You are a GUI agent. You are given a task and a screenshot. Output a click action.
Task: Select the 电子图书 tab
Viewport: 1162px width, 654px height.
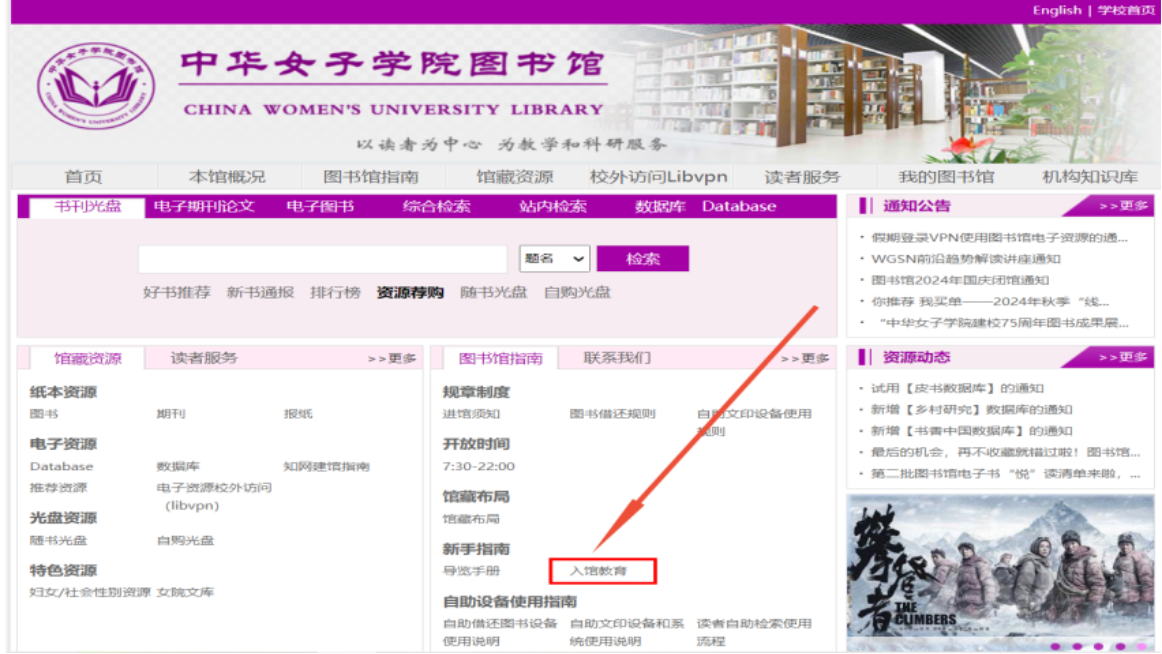[x=318, y=206]
